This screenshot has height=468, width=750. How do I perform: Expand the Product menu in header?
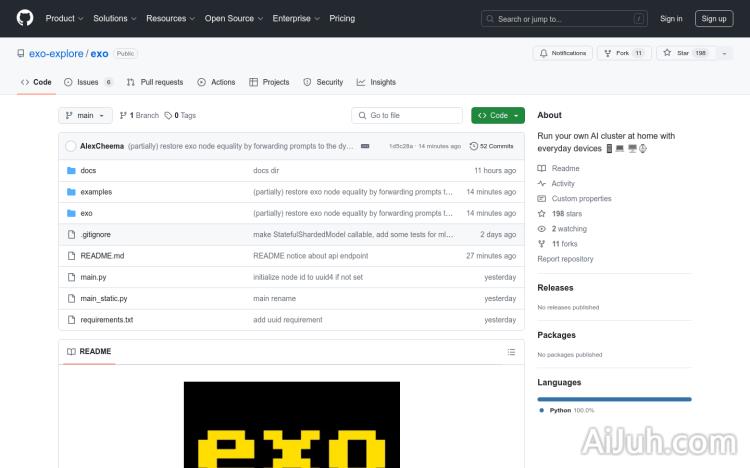[64, 18]
